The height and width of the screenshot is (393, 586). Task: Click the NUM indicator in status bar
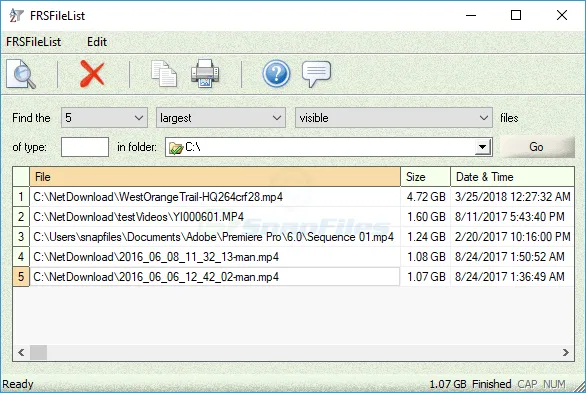(x=554, y=384)
